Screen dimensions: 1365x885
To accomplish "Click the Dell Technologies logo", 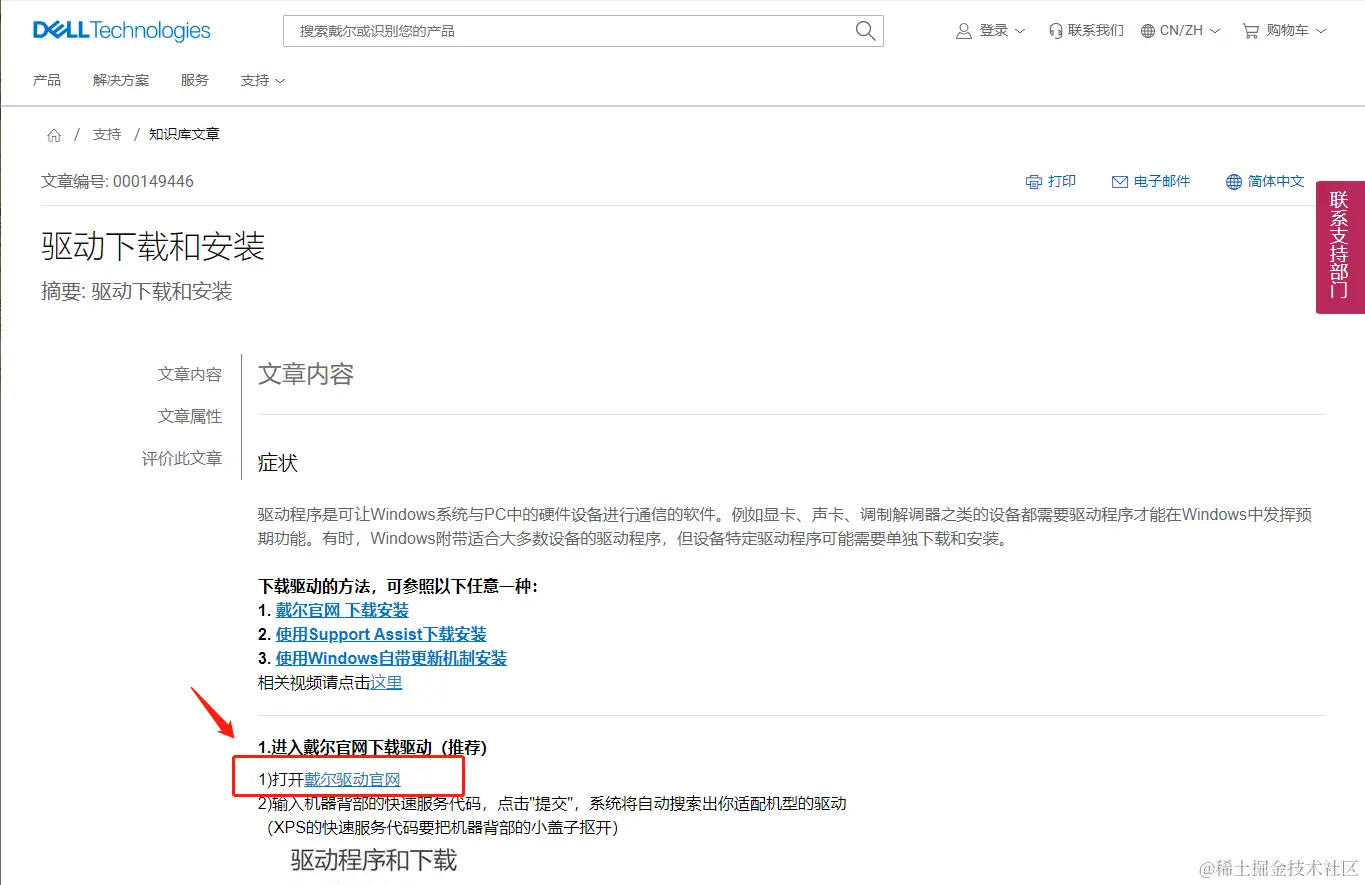I will [122, 31].
